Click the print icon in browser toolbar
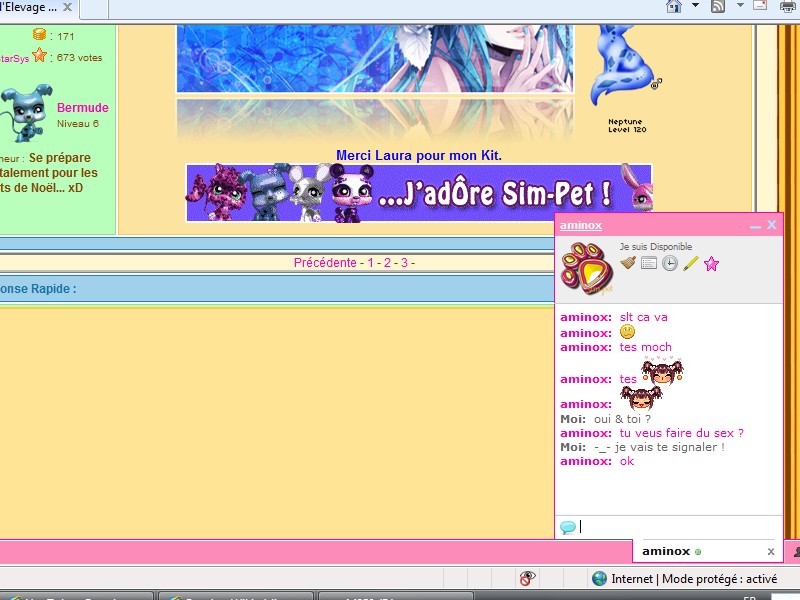800x600 pixels. tap(788, 6)
